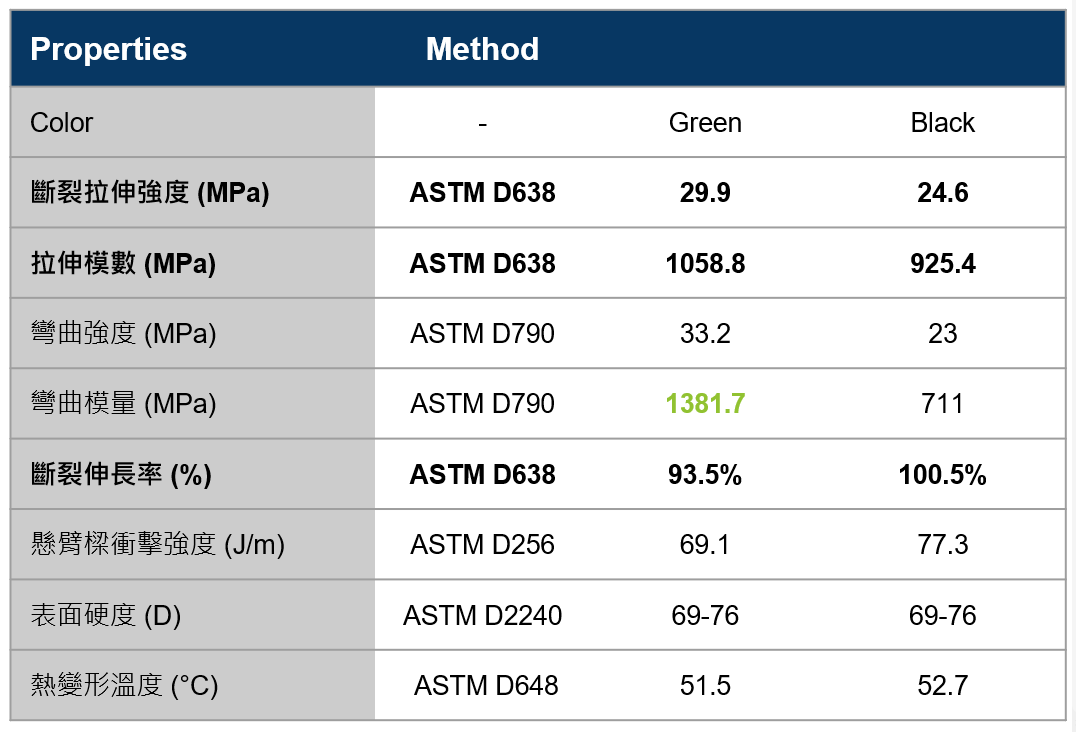Viewport: 1076px width, 732px height.
Task: Select the Color row label cell
Action: (x=62, y=123)
